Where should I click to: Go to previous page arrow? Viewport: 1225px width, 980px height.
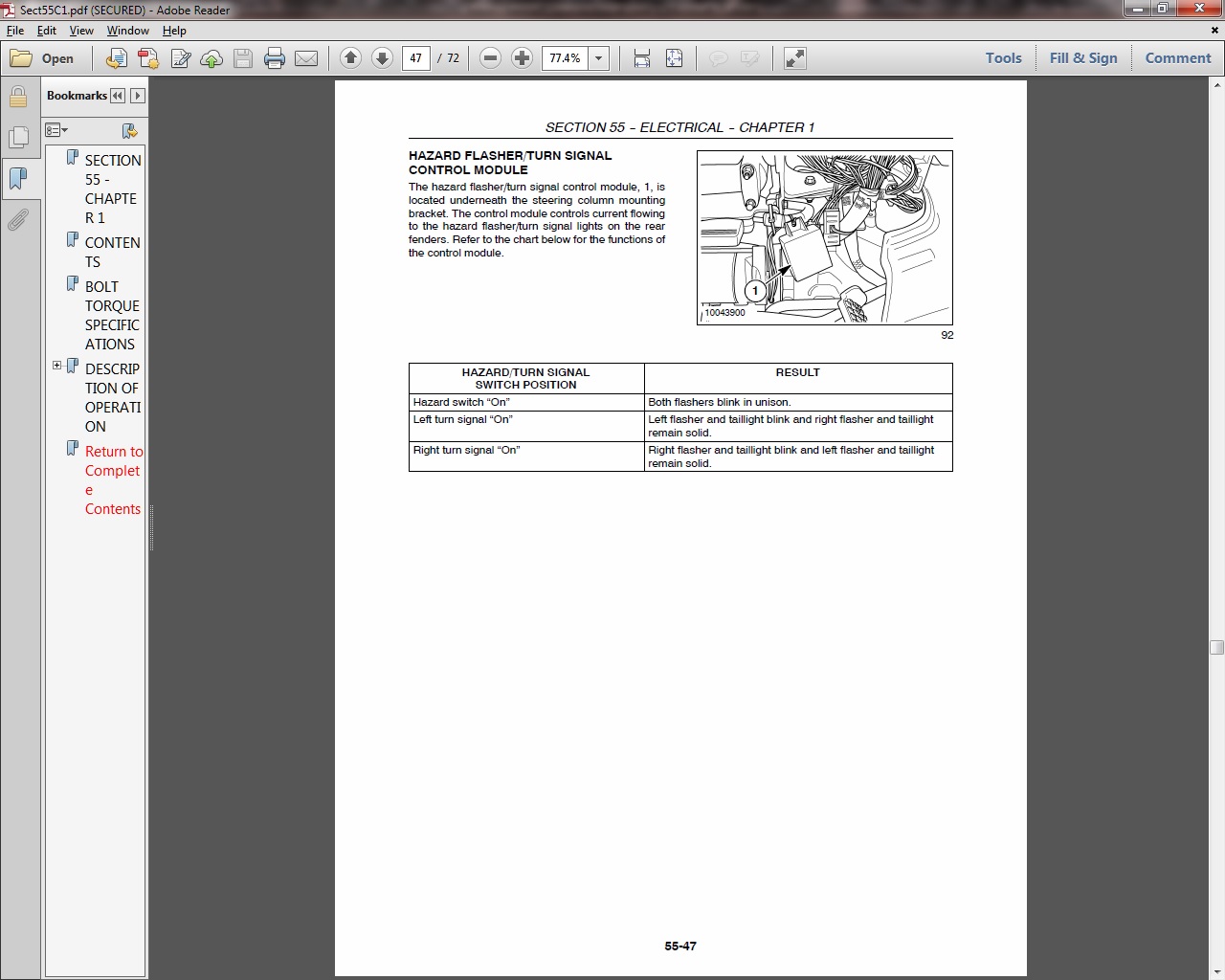click(x=350, y=58)
